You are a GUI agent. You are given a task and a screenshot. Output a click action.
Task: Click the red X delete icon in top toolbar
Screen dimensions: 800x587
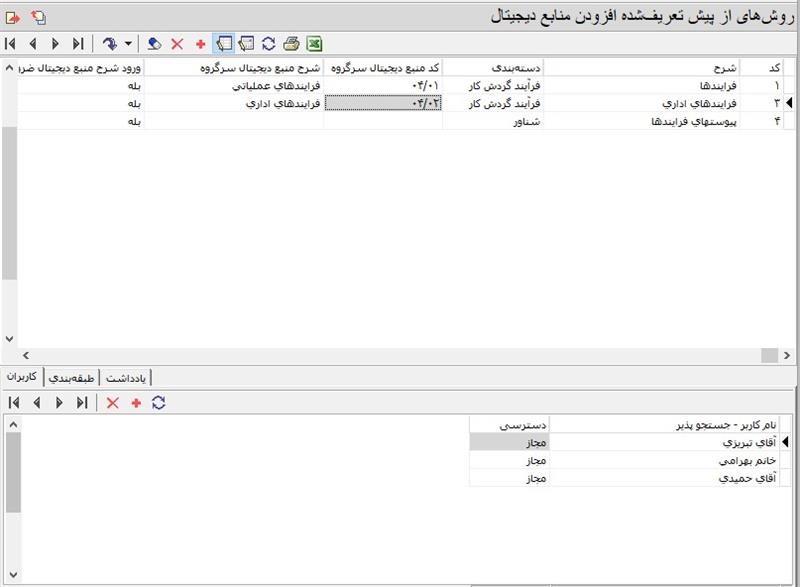(177, 44)
